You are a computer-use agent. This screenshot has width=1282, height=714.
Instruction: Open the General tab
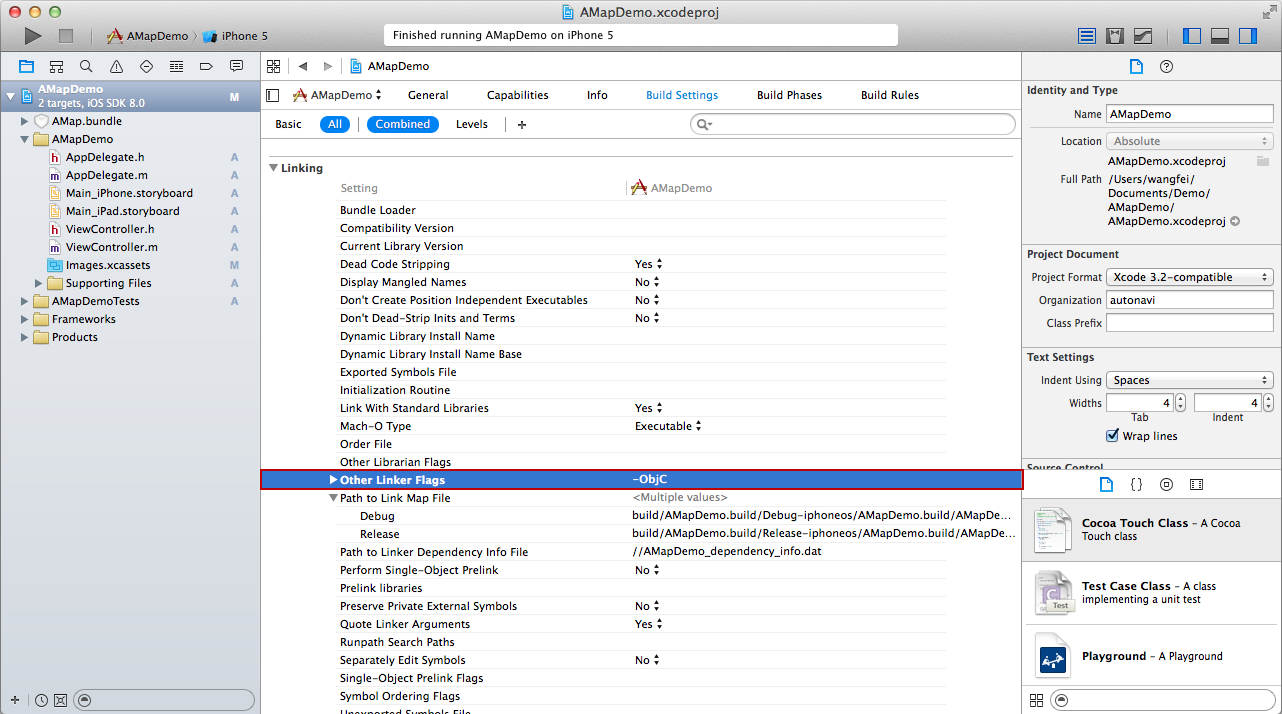pyautogui.click(x=428, y=95)
